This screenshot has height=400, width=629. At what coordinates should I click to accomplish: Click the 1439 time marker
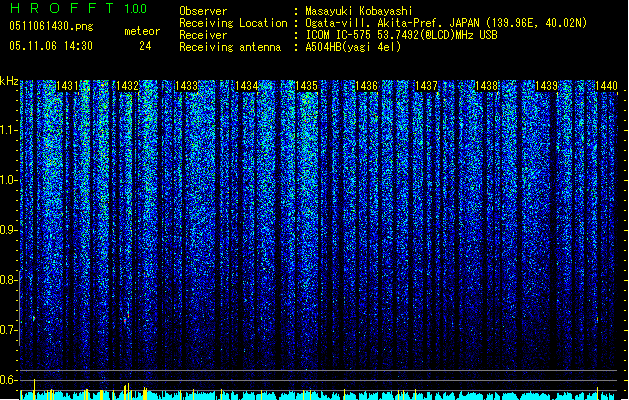click(546, 86)
